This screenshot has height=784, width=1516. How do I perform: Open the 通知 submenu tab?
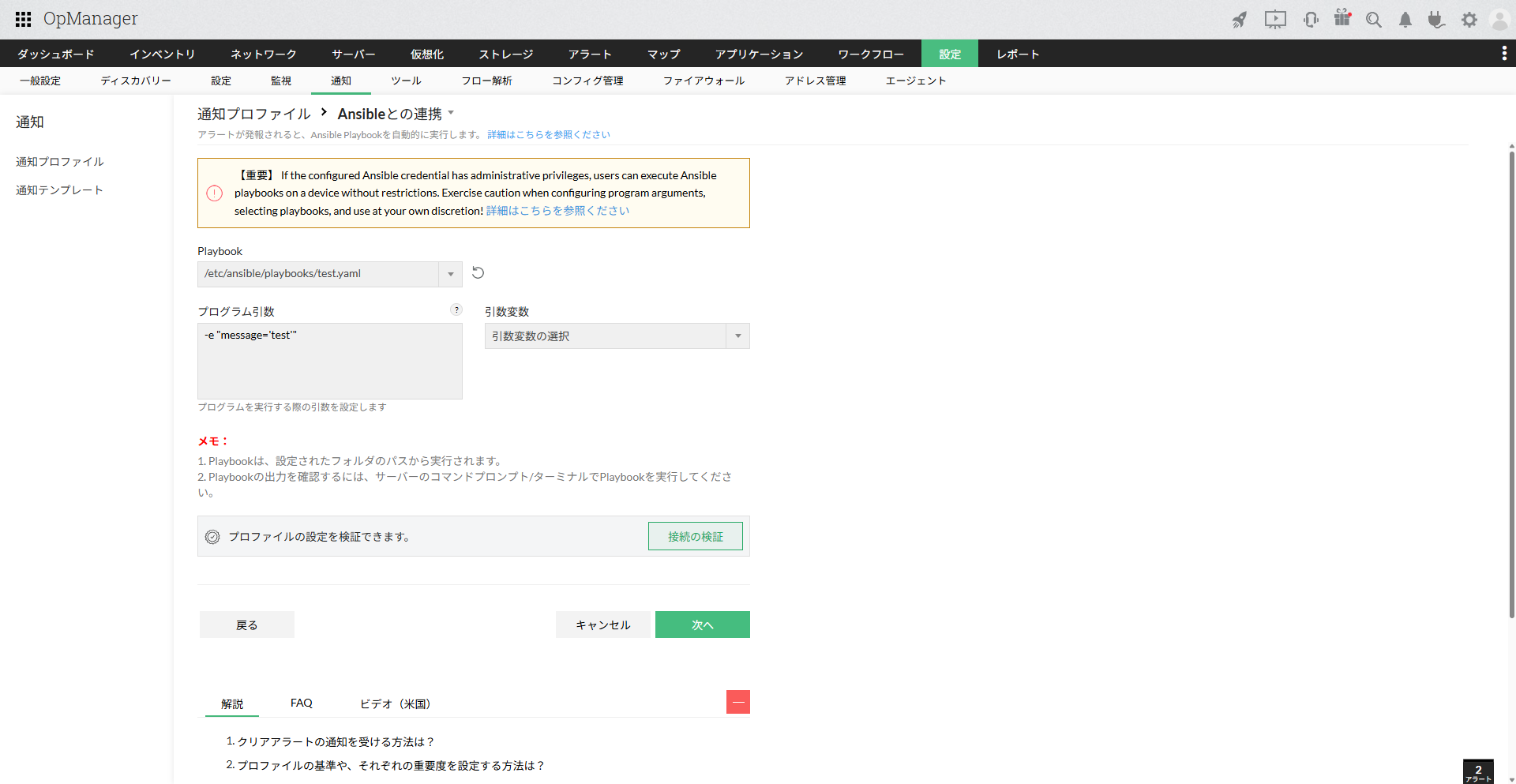coord(341,81)
